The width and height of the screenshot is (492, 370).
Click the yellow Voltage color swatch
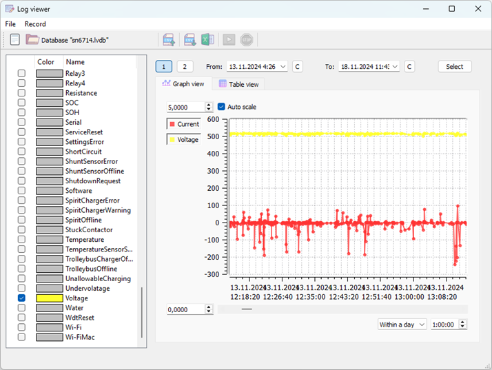(49, 298)
